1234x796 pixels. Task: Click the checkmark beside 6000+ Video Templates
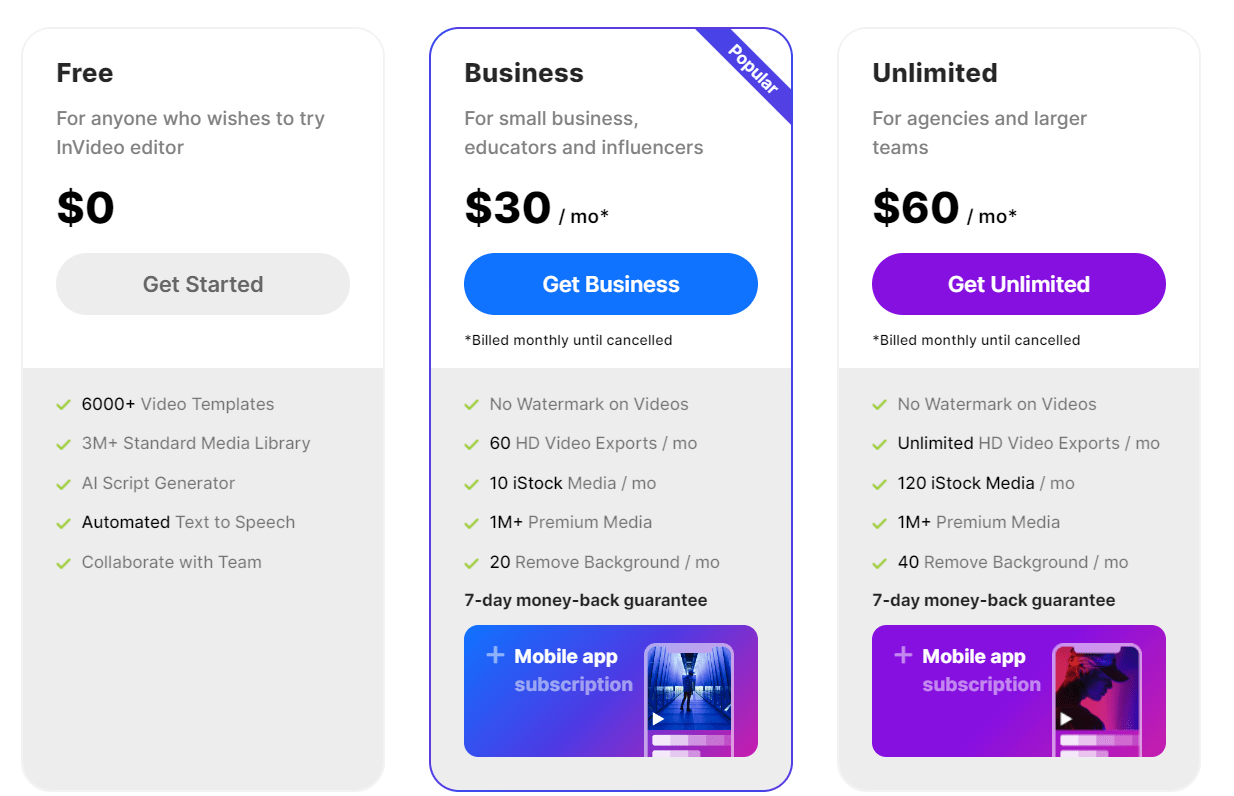(x=64, y=405)
